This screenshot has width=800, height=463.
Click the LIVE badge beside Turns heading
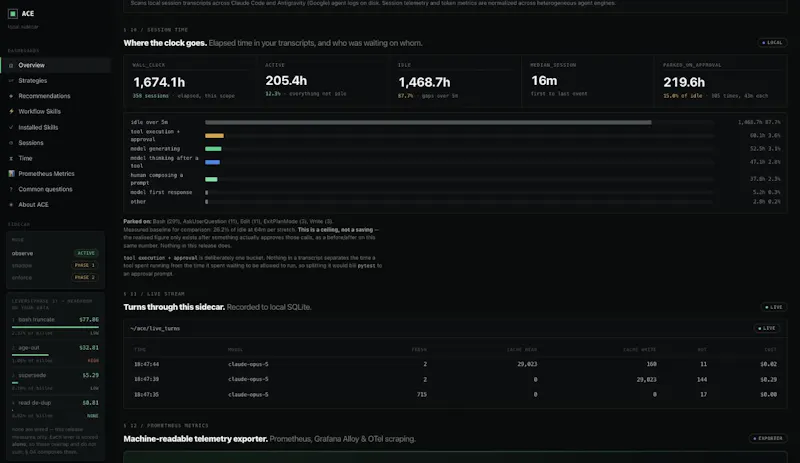pyautogui.click(x=773, y=307)
